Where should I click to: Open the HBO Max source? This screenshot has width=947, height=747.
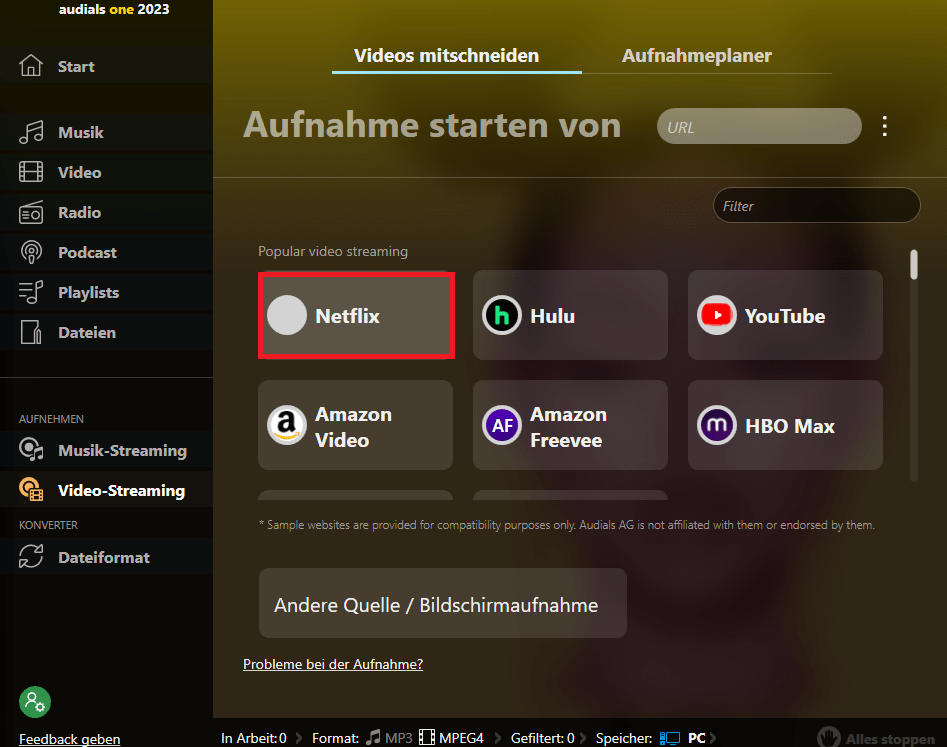click(x=785, y=425)
